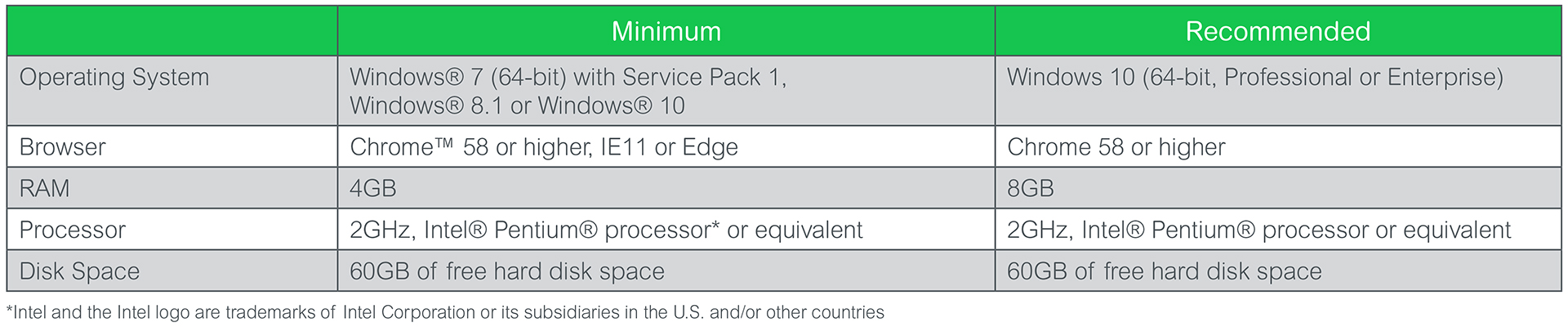
Task: Click the Minimum column header
Action: pyautogui.click(x=666, y=31)
